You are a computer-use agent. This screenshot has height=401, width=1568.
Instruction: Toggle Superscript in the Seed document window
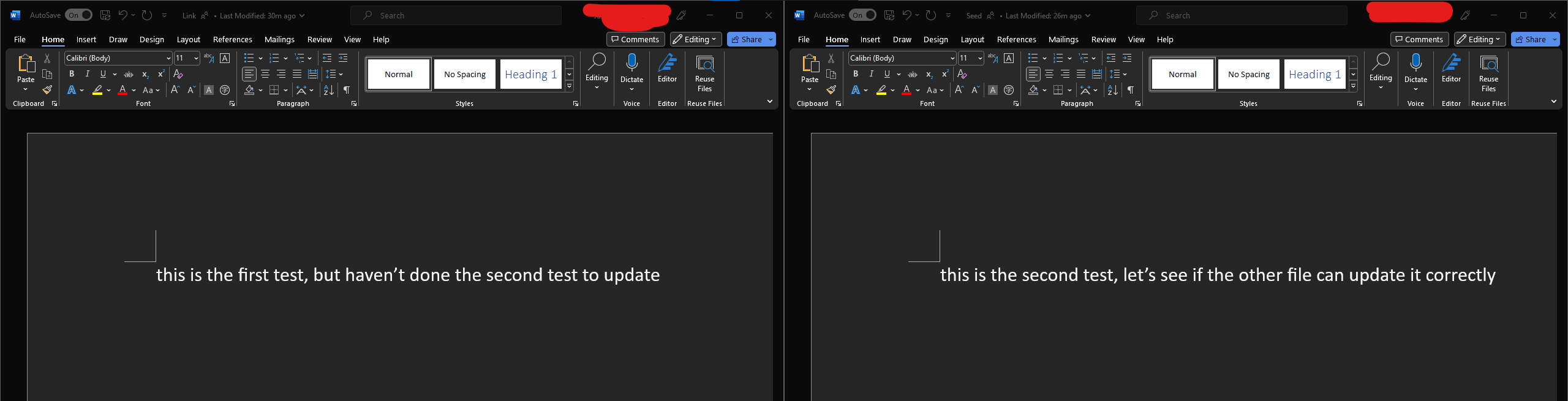point(944,74)
